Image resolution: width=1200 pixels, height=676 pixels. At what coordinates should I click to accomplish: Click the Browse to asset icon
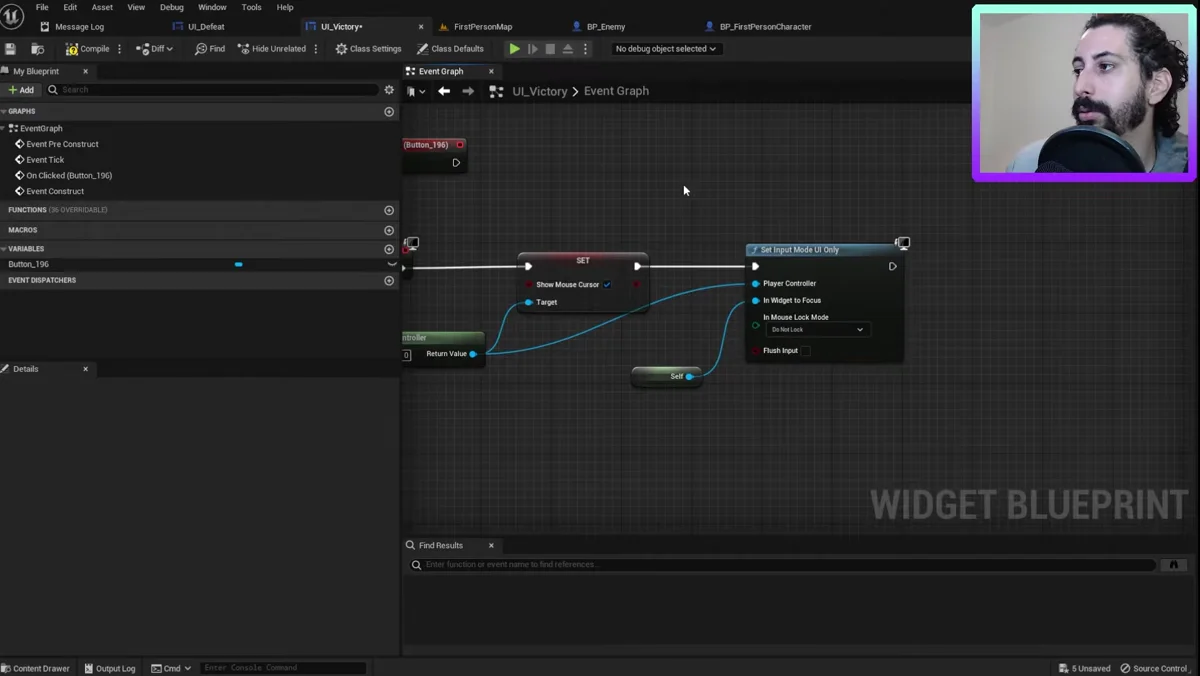click(37, 49)
